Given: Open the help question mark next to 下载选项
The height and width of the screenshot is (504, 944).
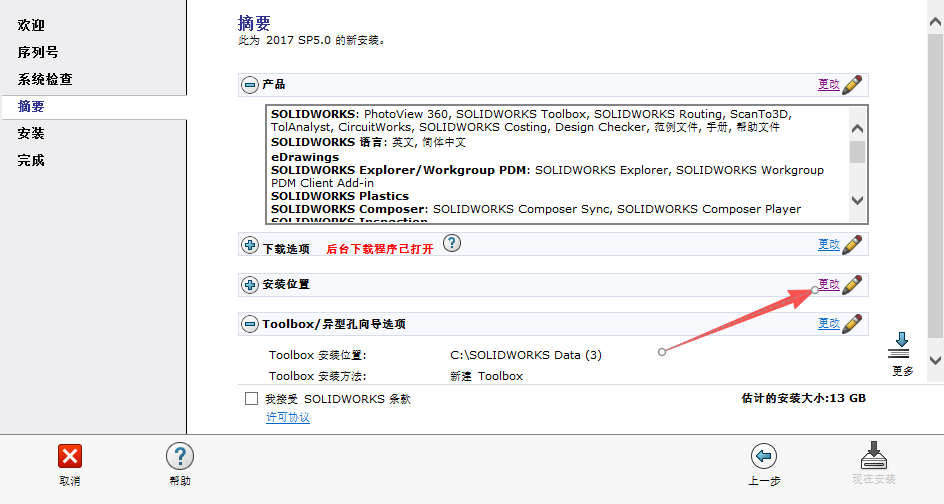Looking at the screenshot, I should (x=452, y=243).
